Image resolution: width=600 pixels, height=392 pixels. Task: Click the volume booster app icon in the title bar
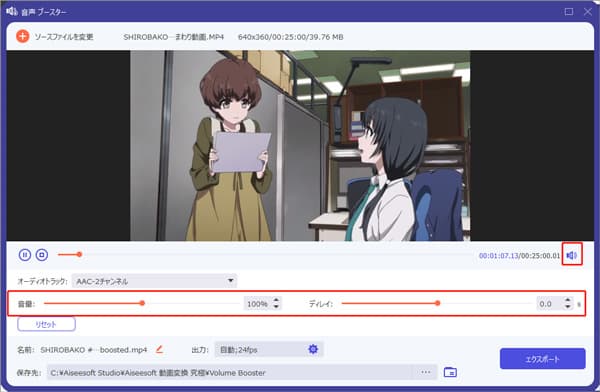point(12,11)
